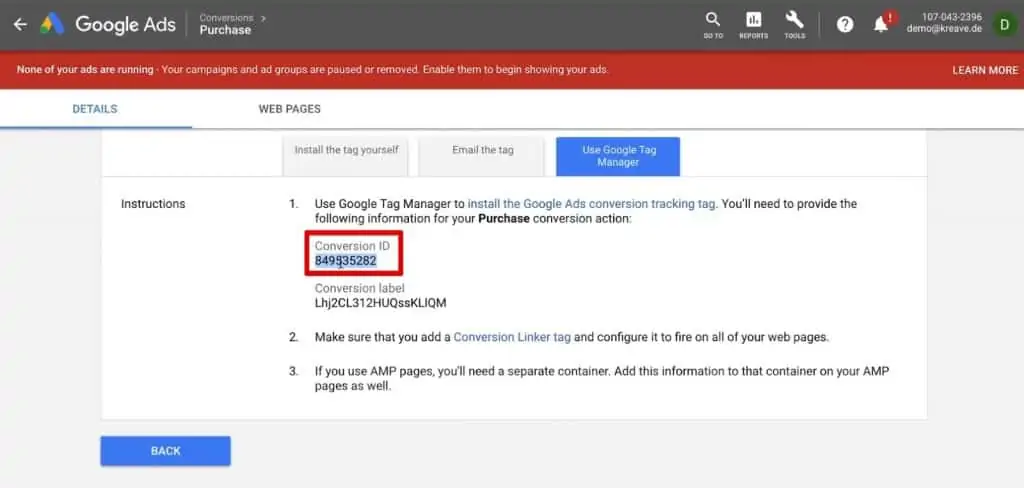Click the Conversion label field label
This screenshot has height=488, width=1024.
click(x=360, y=288)
